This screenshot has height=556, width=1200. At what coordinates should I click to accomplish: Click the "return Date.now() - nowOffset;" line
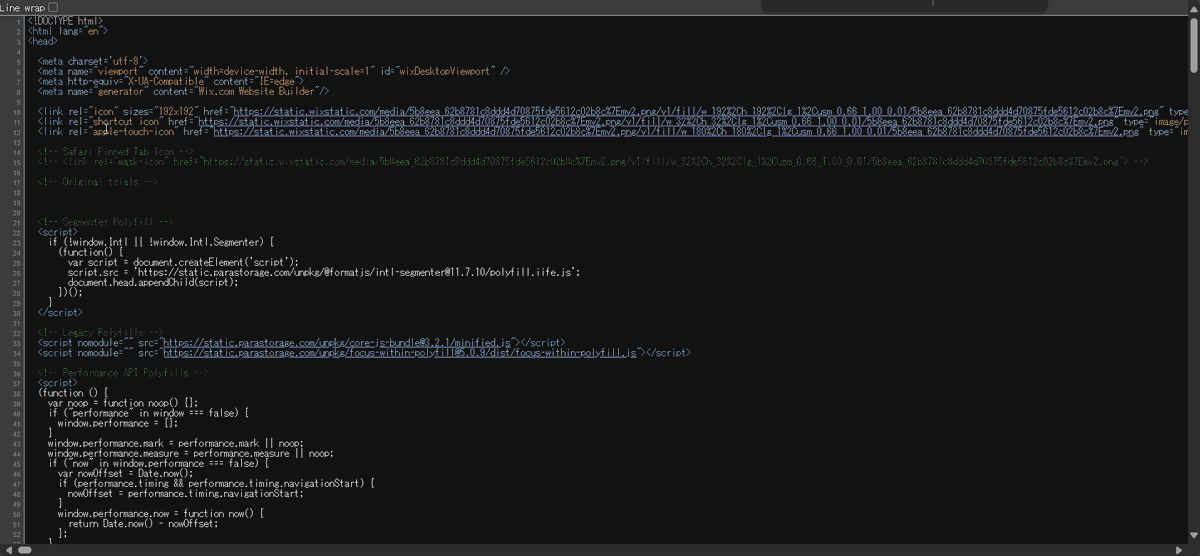coord(142,522)
